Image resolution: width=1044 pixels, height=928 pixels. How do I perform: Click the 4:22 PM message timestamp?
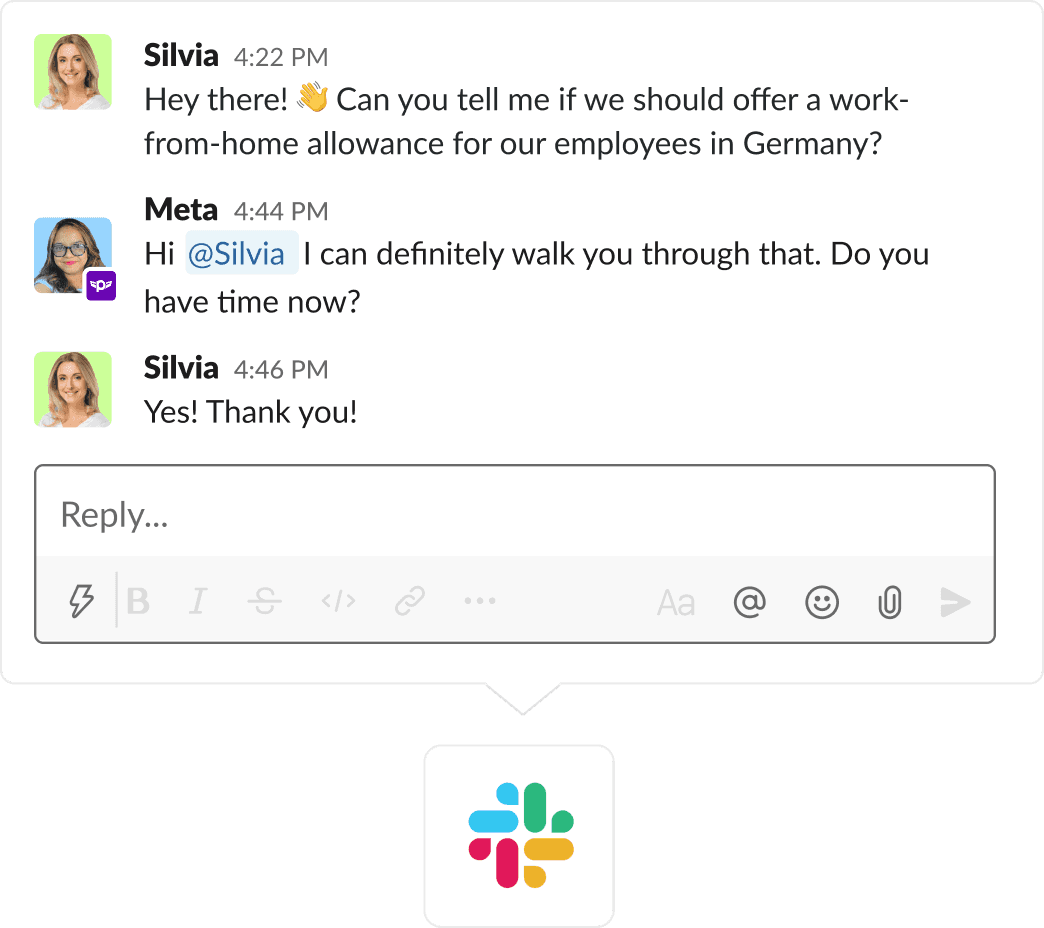point(281,57)
